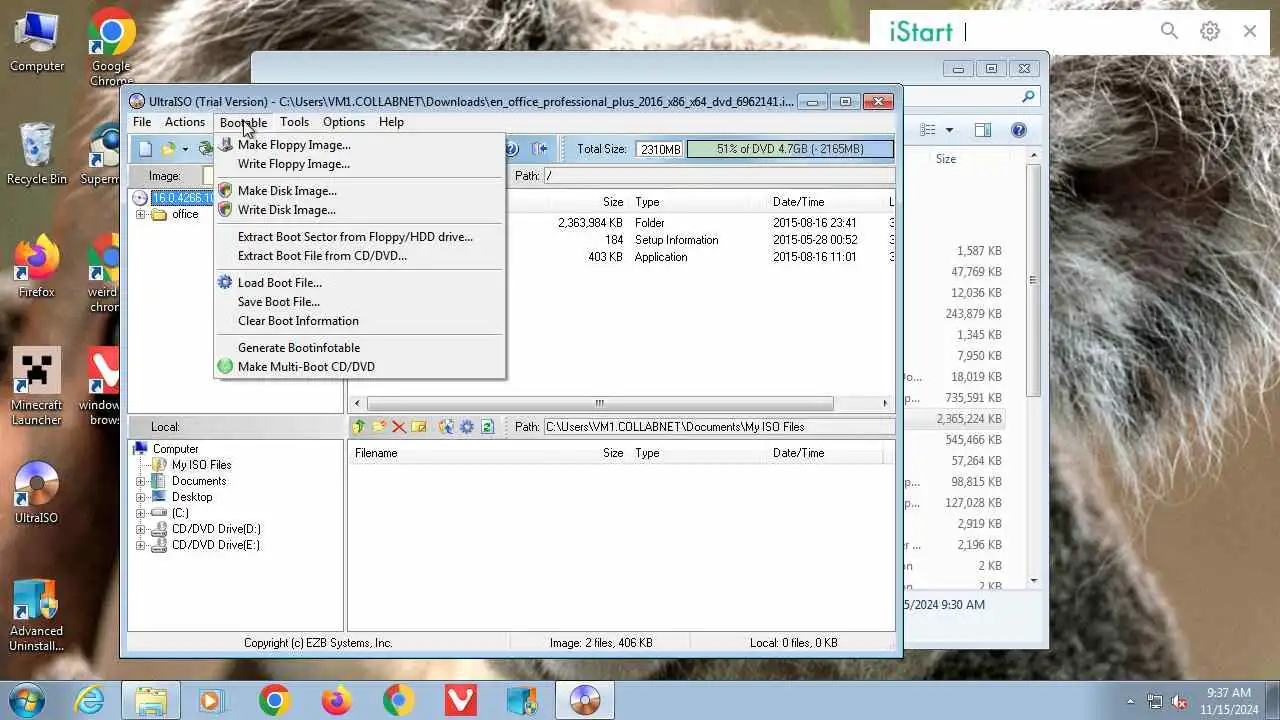The width and height of the screenshot is (1280, 720).
Task: Open the File menu
Action: (142, 122)
